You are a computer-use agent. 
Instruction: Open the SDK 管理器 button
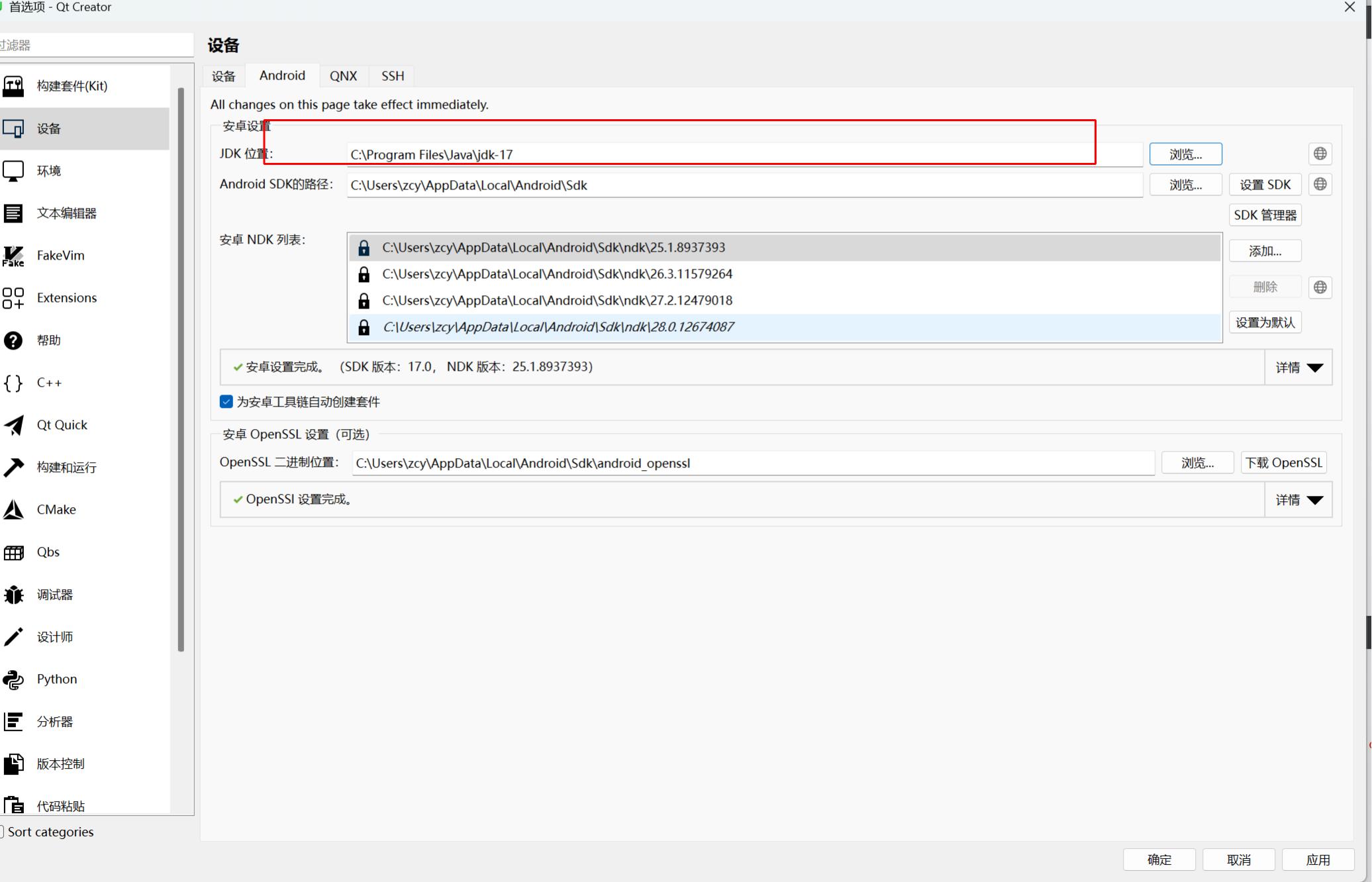point(1265,215)
